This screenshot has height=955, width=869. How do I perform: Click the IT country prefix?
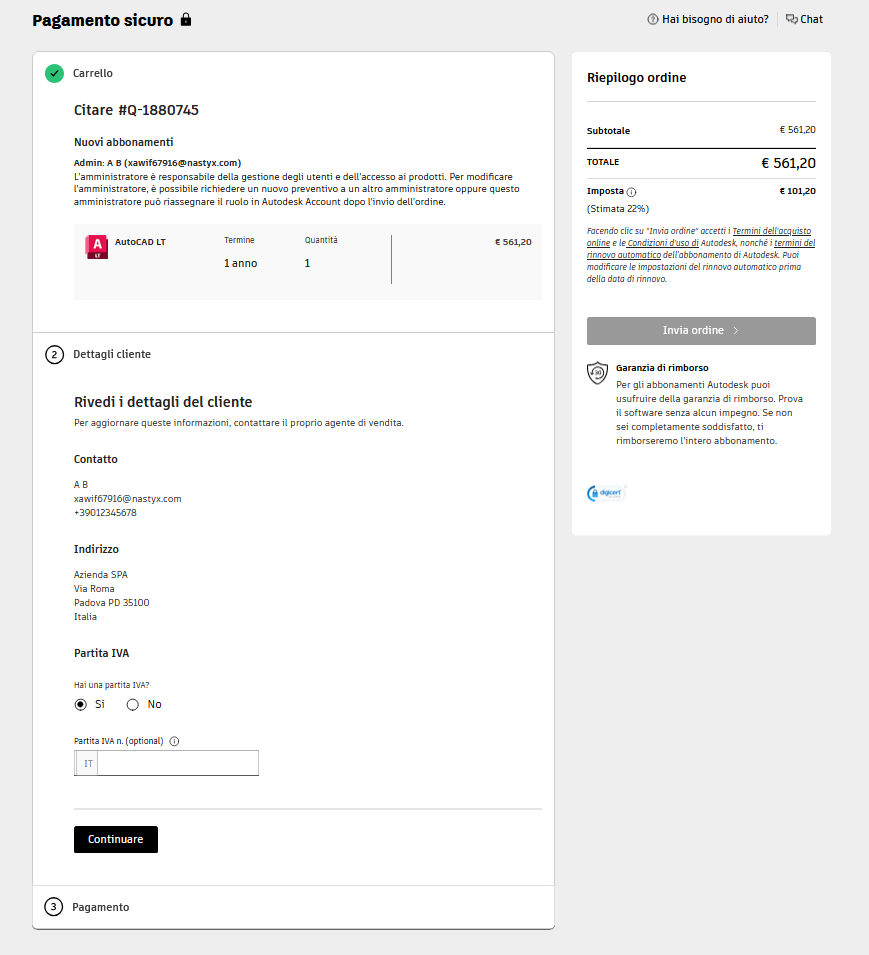pos(88,764)
